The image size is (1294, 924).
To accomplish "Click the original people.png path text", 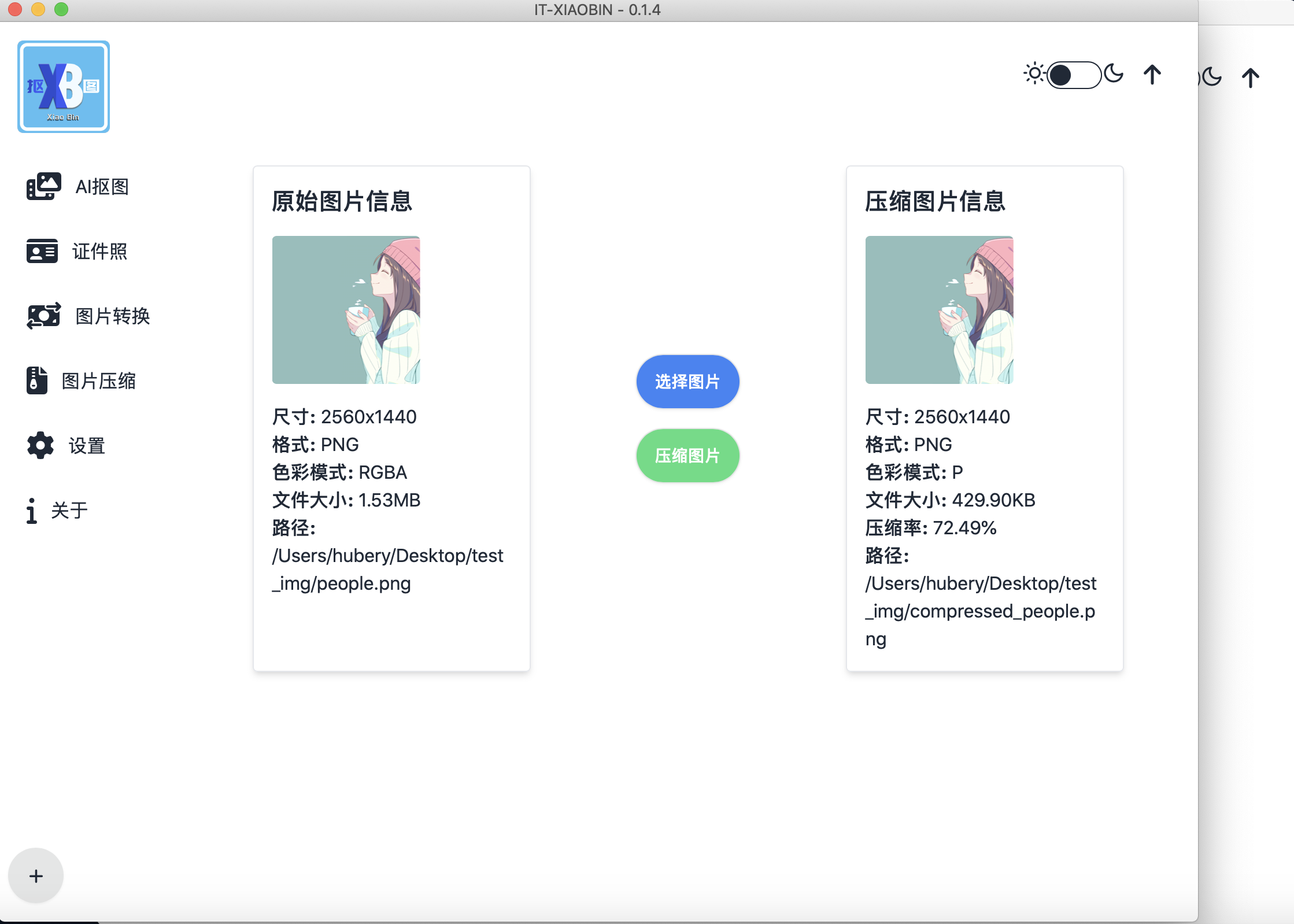I will (388, 569).
